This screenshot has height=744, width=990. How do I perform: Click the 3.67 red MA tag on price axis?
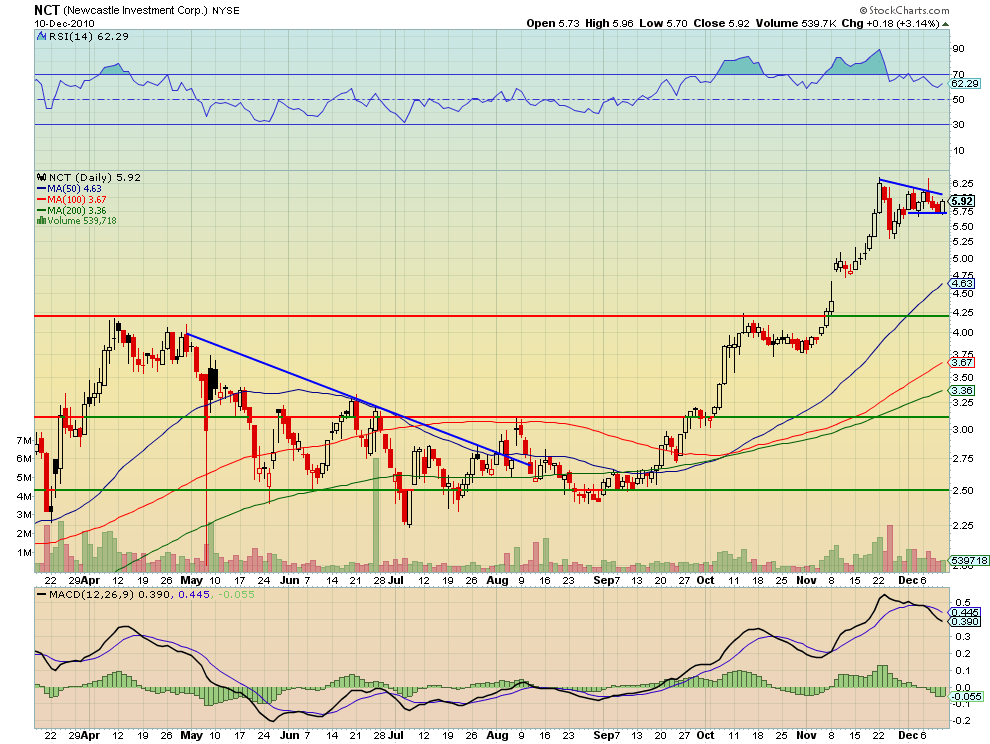pyautogui.click(x=962, y=363)
